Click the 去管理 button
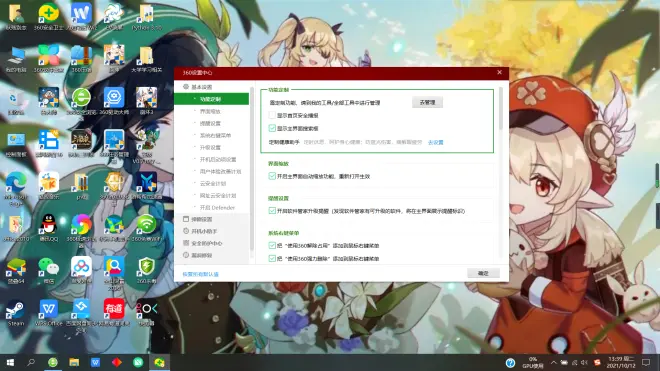 point(427,102)
